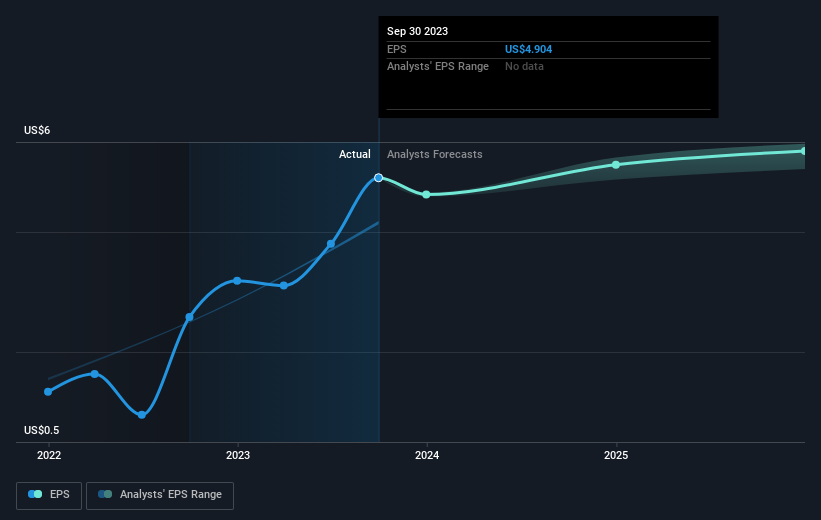The height and width of the screenshot is (520, 821).
Task: Select the EPS point at start of highlighted region
Action: [x=190, y=317]
